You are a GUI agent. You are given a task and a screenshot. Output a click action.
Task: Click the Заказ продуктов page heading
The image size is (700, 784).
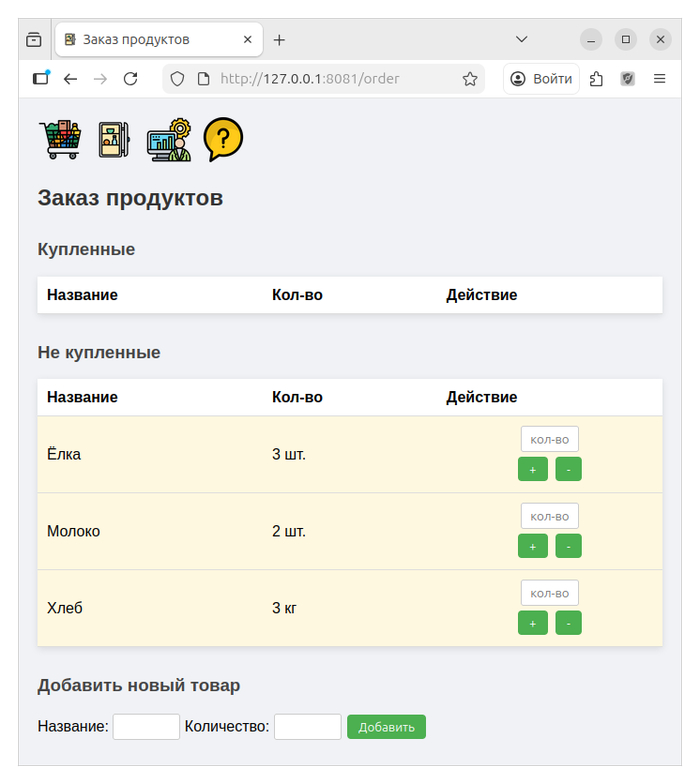pyautogui.click(x=130, y=198)
